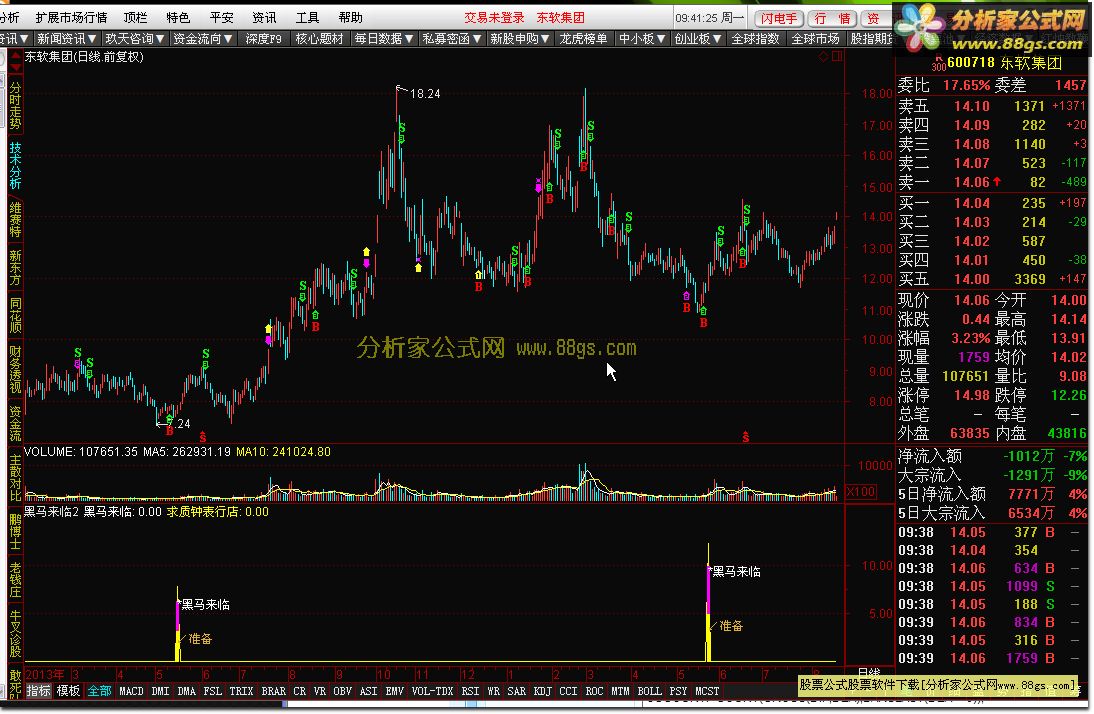Screen dimensions: 1094x714
Task: Open the 鹏博士 sidebar tab
Action: click(15, 531)
